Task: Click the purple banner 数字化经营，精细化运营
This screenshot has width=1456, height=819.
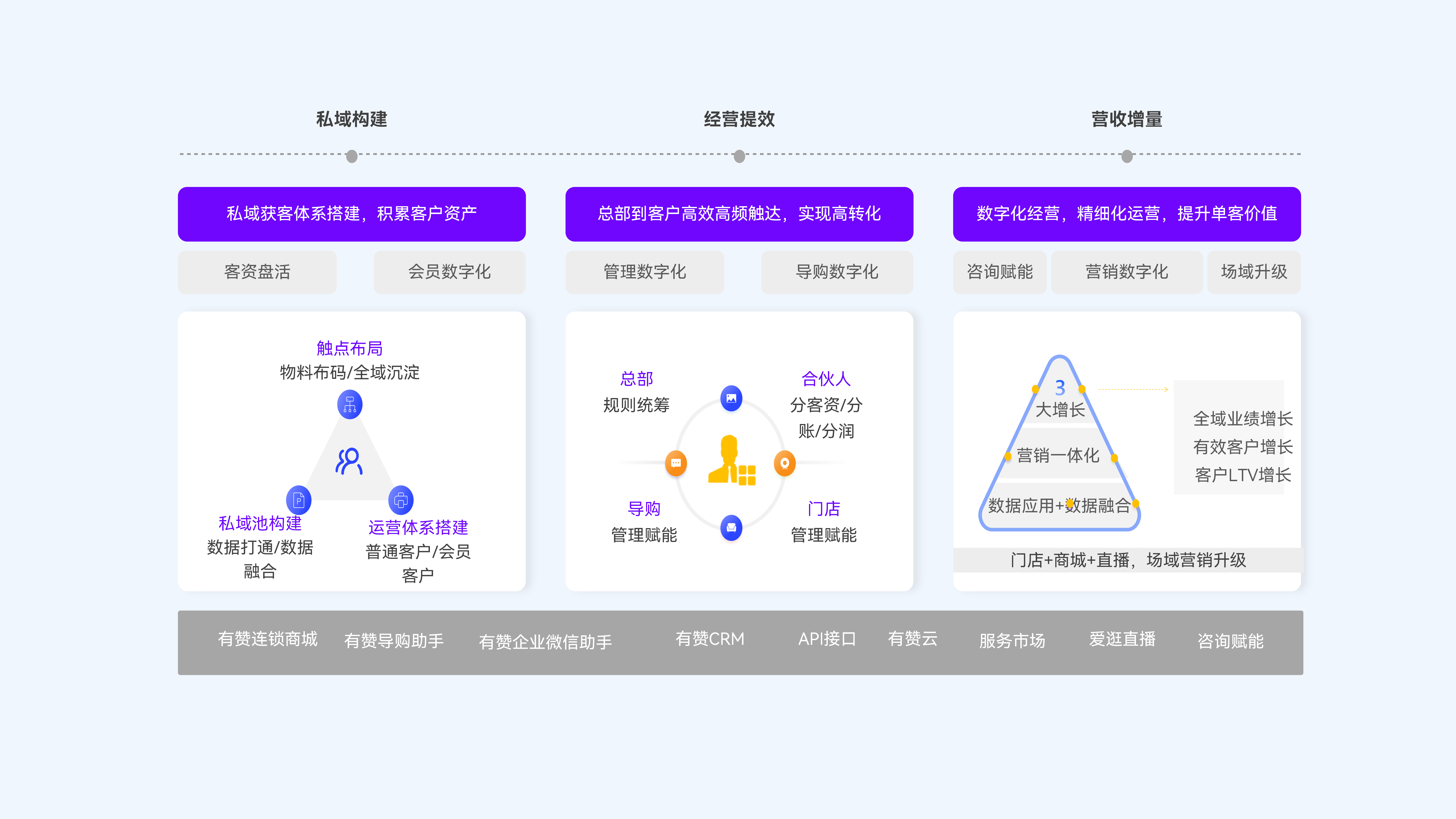Action: coord(1127,214)
